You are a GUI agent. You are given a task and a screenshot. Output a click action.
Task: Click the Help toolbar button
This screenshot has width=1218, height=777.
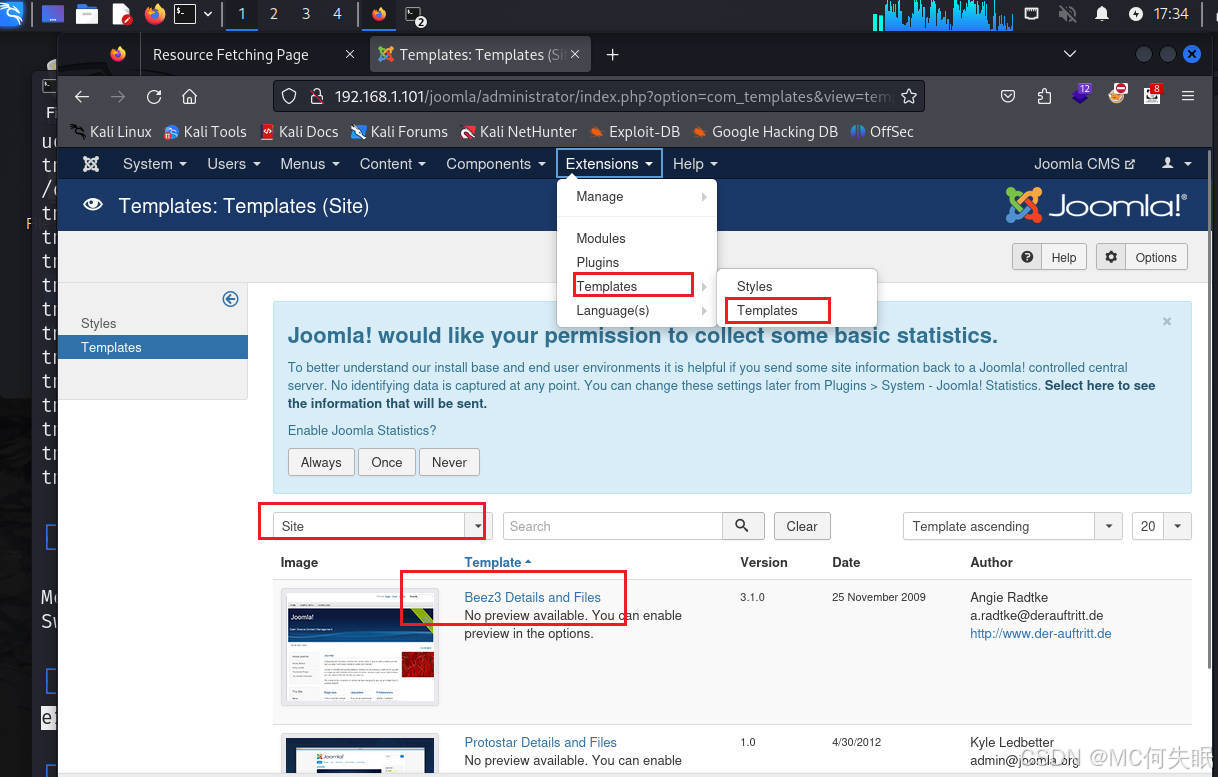(x=1049, y=257)
